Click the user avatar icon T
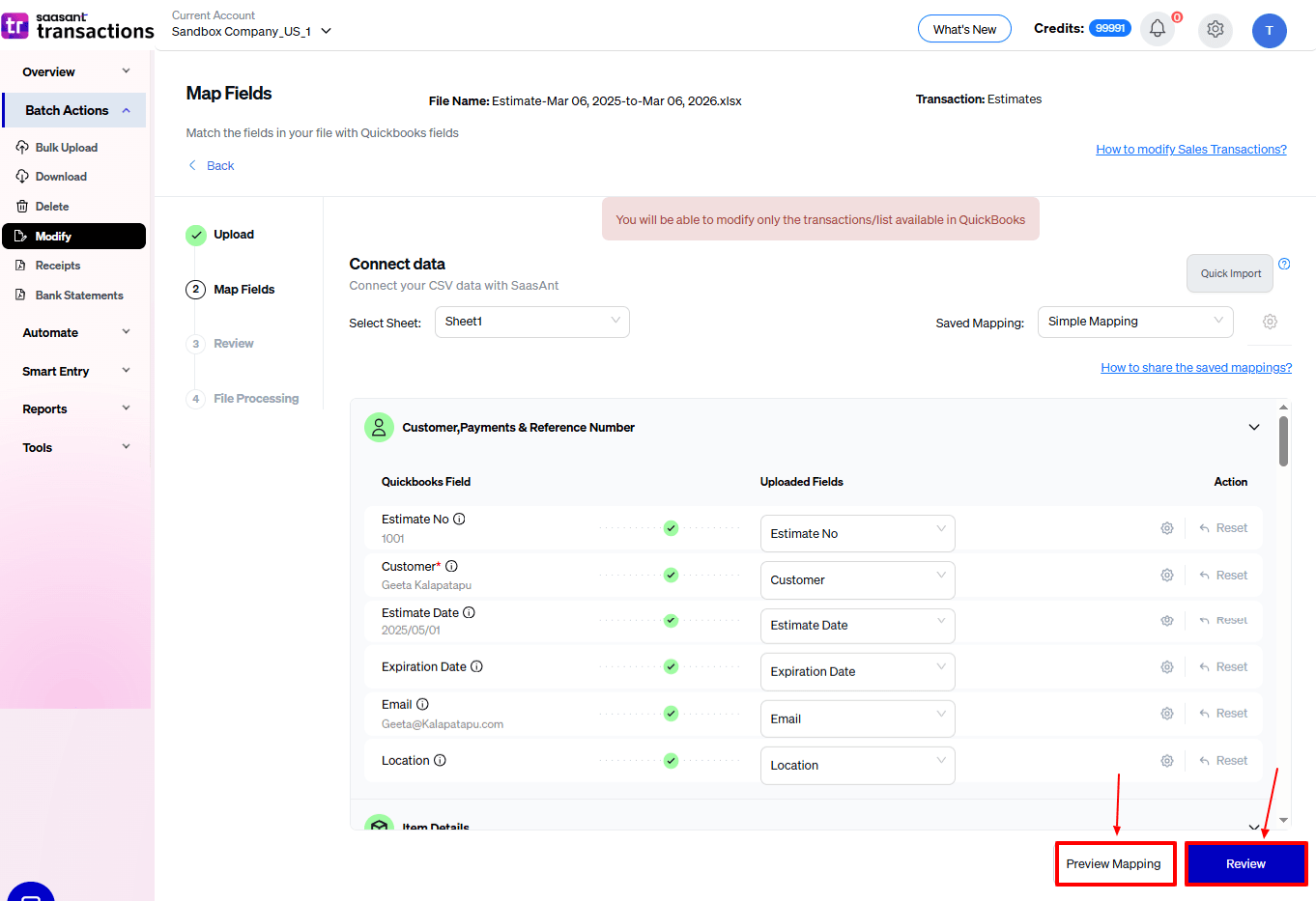1316x901 pixels. click(x=1269, y=31)
